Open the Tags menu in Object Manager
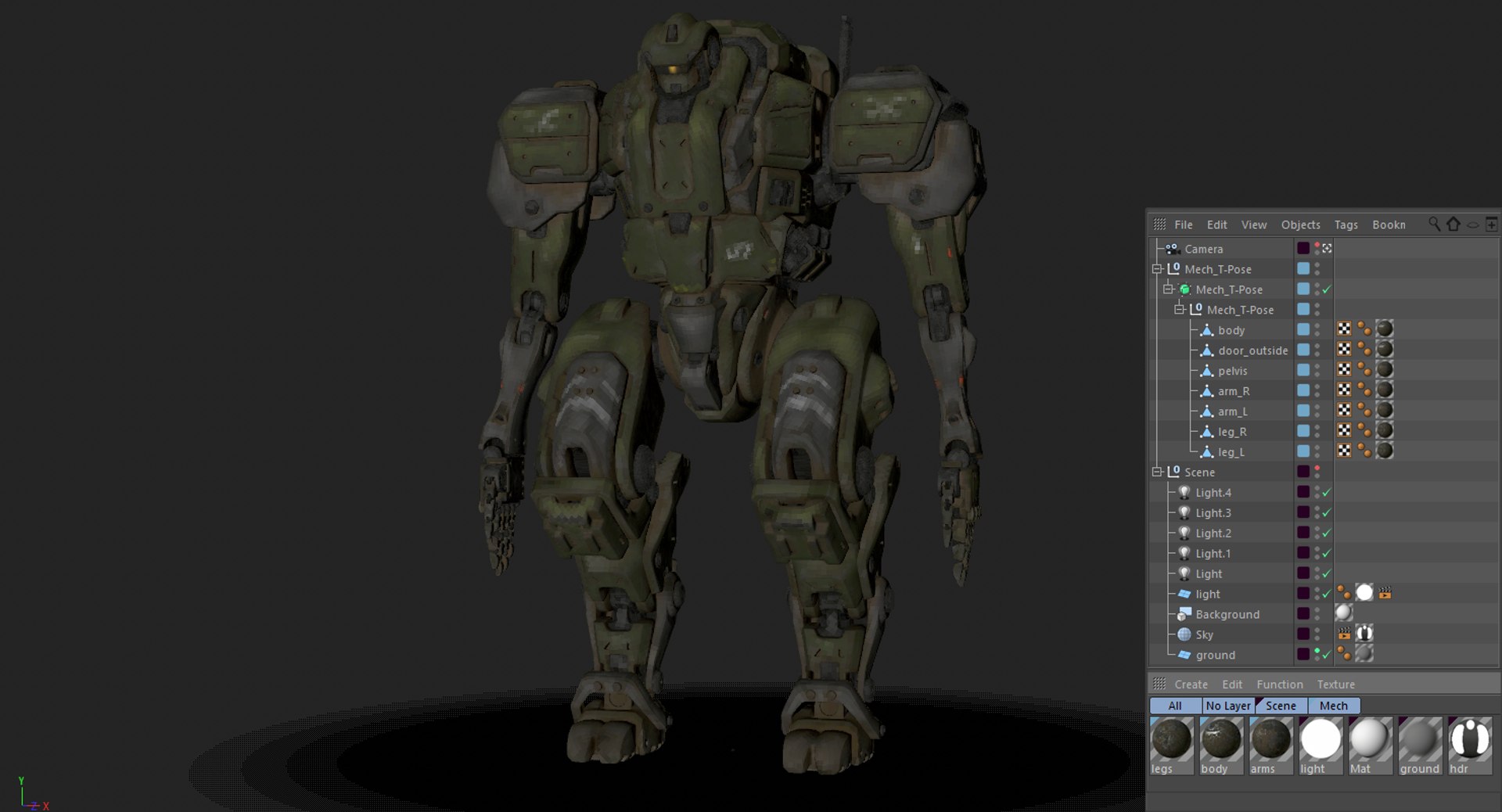 pyautogui.click(x=1346, y=225)
